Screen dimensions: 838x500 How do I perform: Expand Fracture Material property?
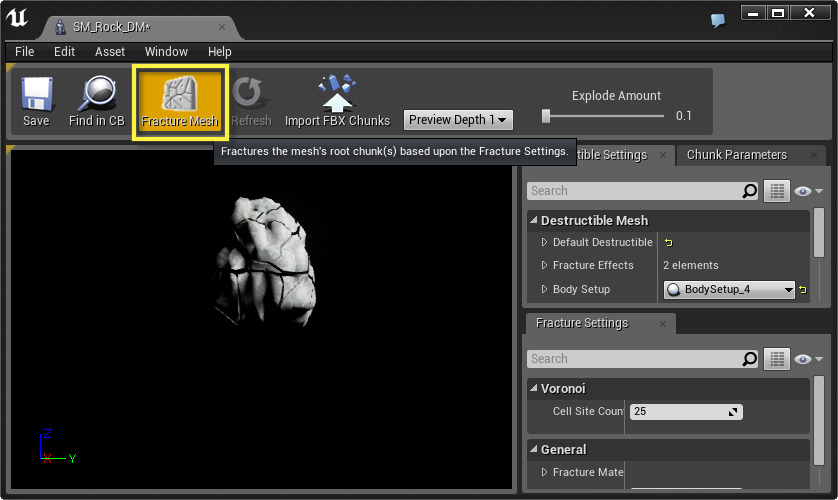point(544,472)
